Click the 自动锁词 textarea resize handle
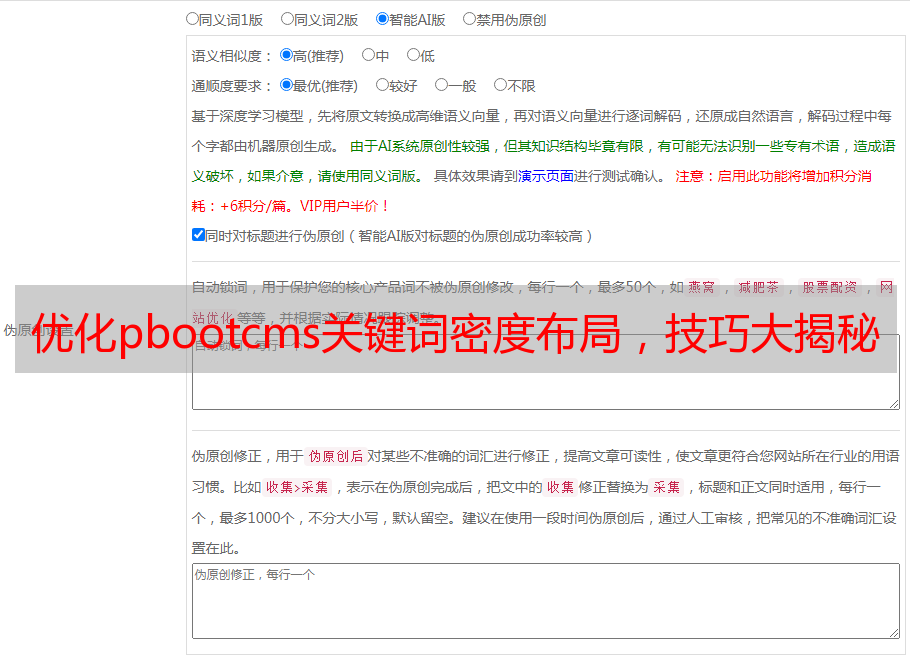The width and height of the screenshot is (911, 658). pos(894,404)
